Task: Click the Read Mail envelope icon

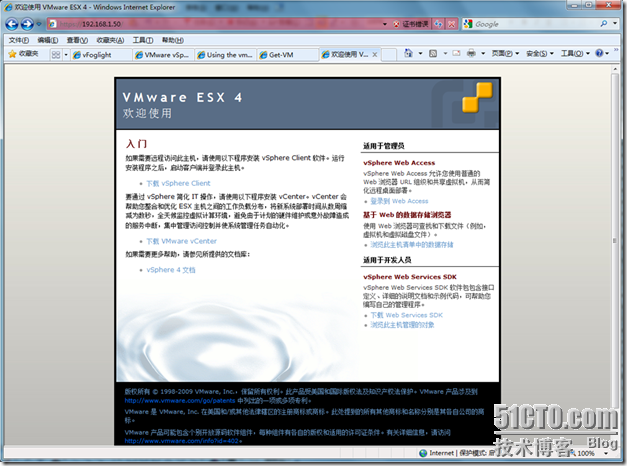Action: [x=456, y=53]
